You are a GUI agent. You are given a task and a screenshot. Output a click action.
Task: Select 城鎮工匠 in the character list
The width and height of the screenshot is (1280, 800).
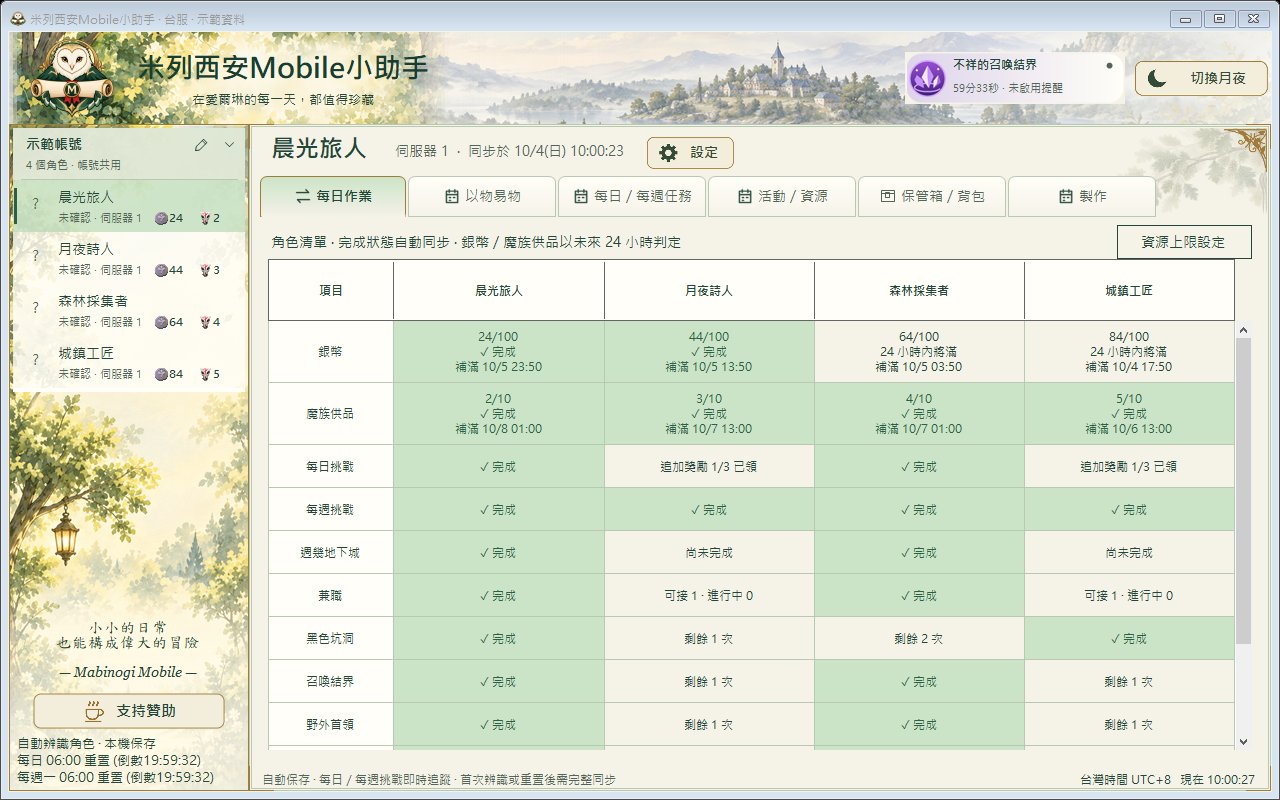[130, 362]
